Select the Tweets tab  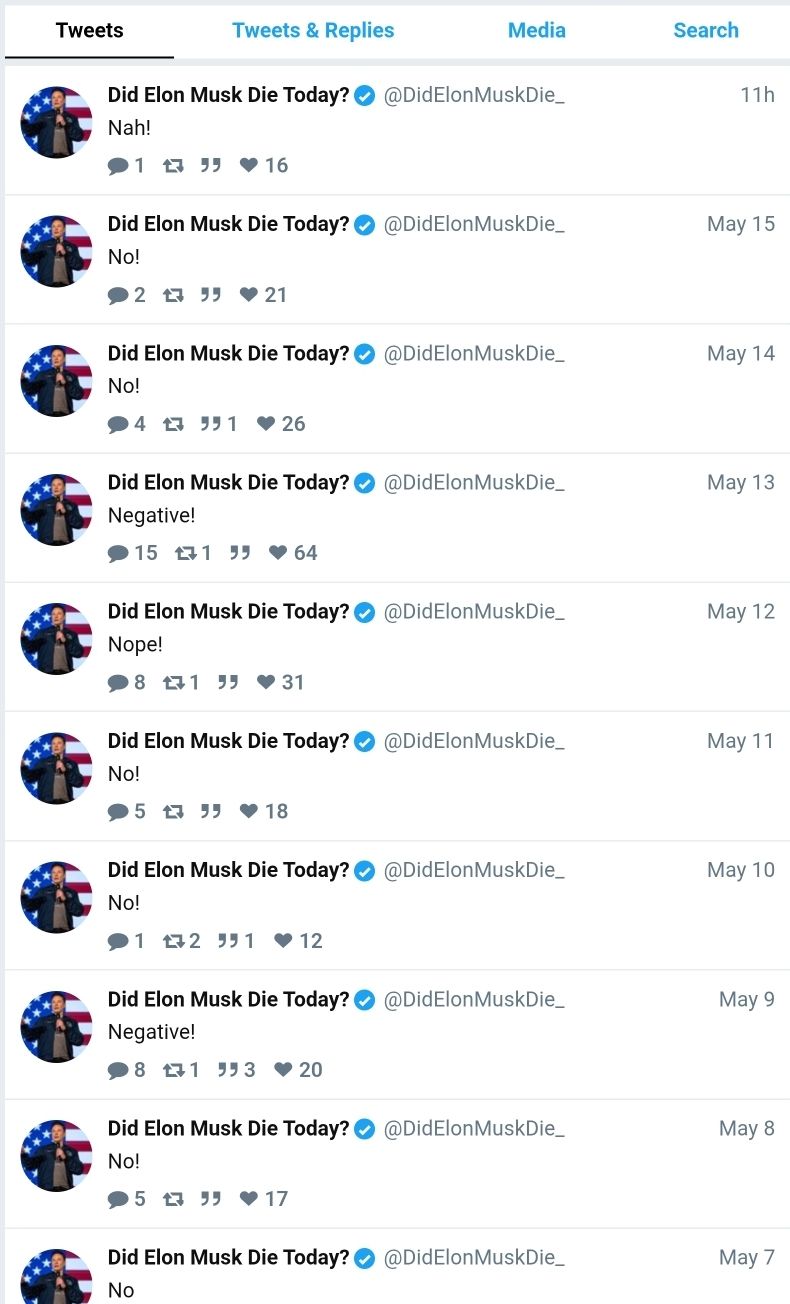pyautogui.click(x=90, y=30)
